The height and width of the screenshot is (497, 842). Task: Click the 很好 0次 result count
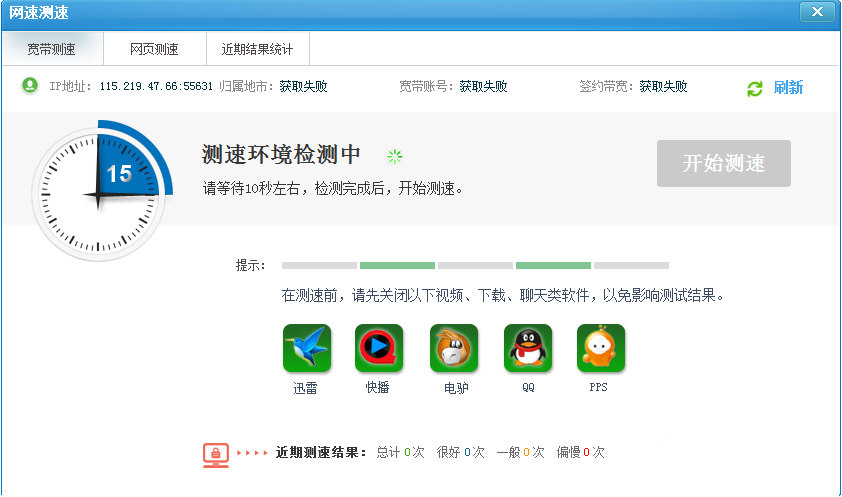[461, 452]
